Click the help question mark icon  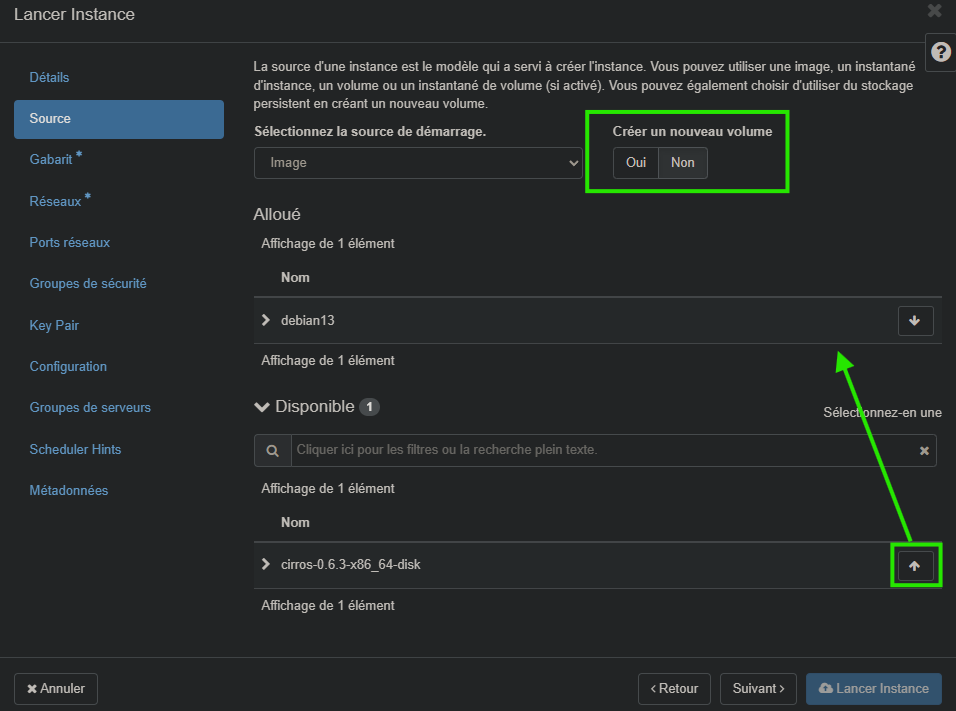[x=940, y=53]
